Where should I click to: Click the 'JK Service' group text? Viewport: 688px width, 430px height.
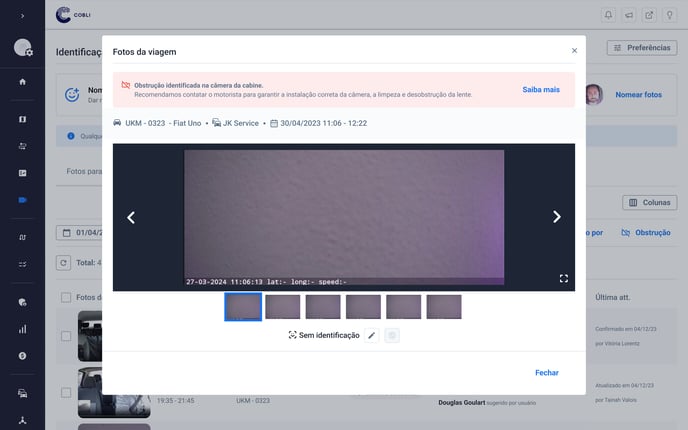pos(240,123)
